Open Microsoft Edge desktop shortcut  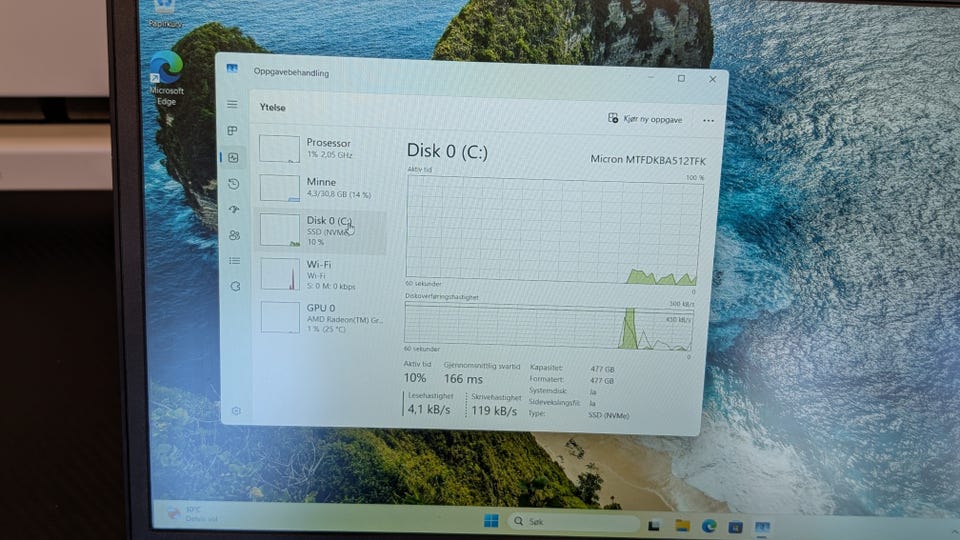coord(166,78)
